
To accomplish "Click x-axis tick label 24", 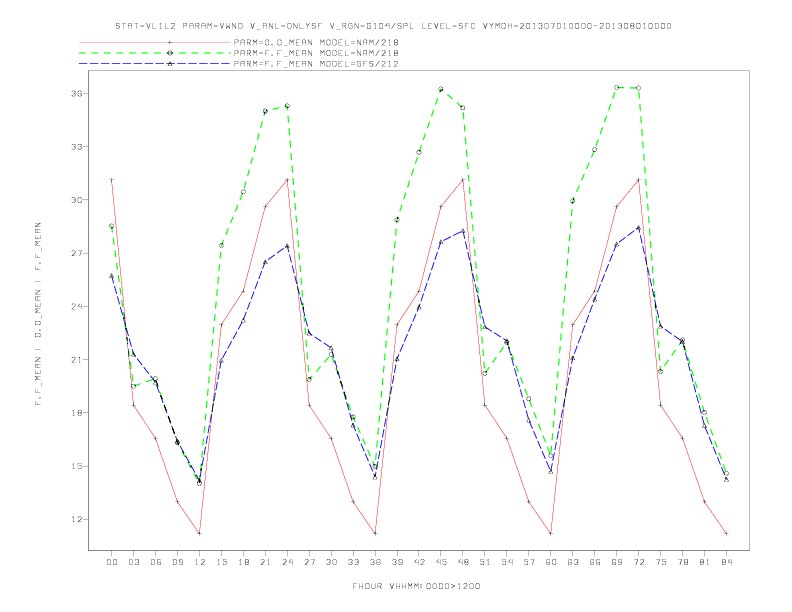I will [287, 562].
